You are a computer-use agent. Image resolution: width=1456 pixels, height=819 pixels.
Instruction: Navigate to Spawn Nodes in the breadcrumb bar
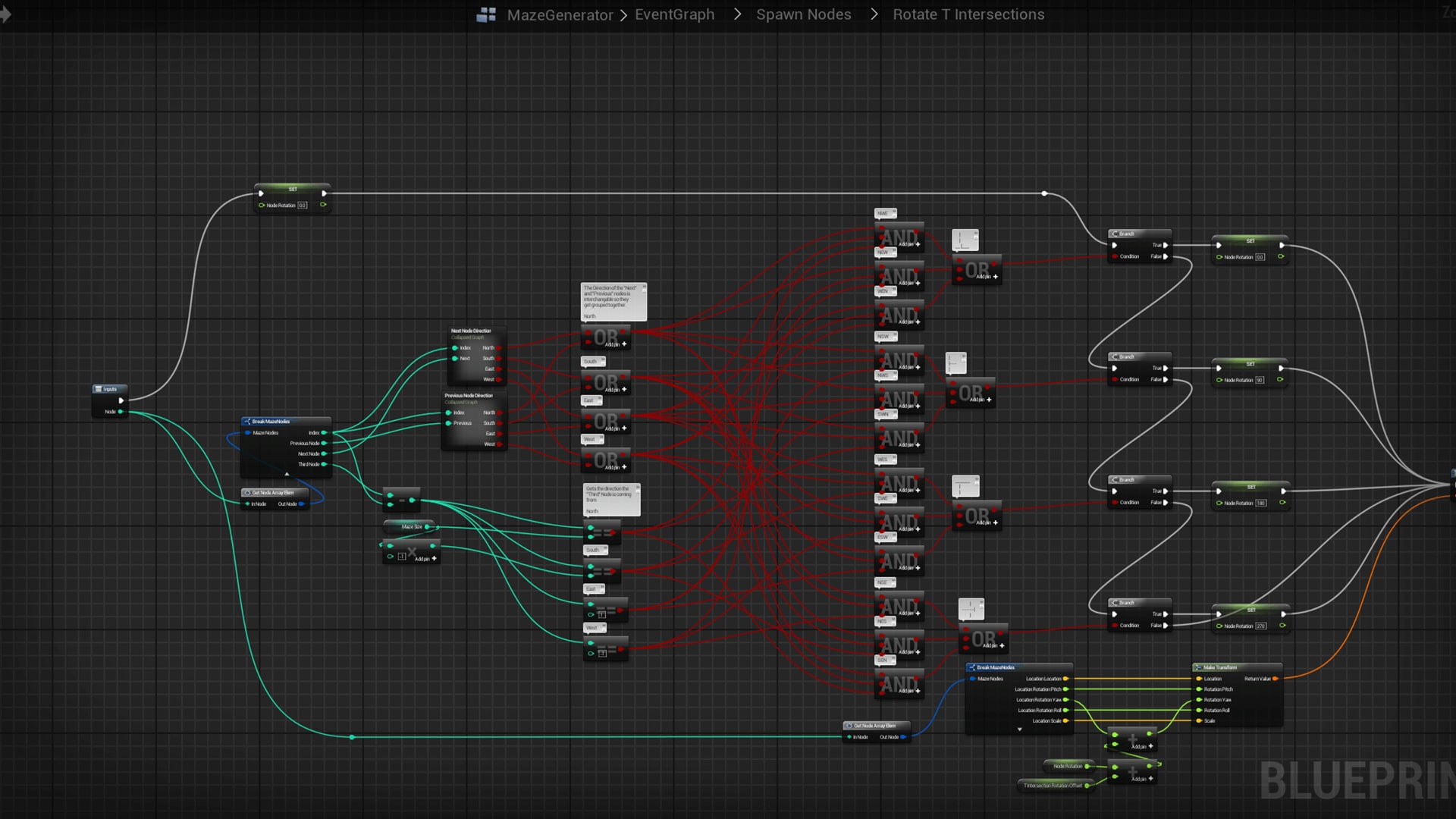[x=804, y=14]
